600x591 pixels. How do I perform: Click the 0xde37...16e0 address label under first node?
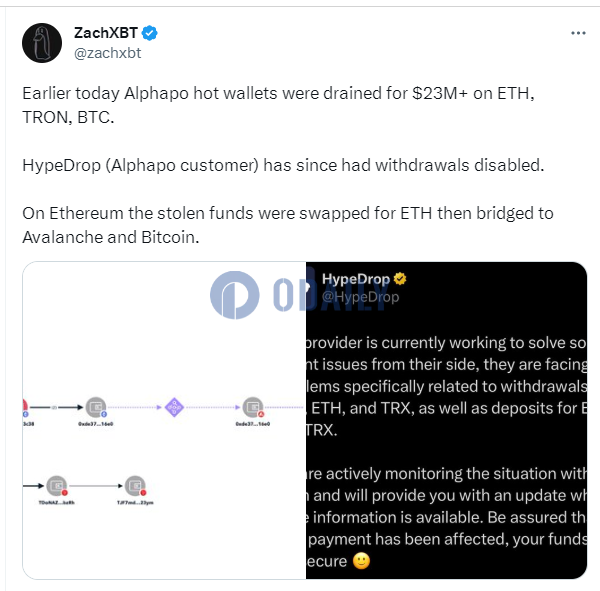pos(96,424)
